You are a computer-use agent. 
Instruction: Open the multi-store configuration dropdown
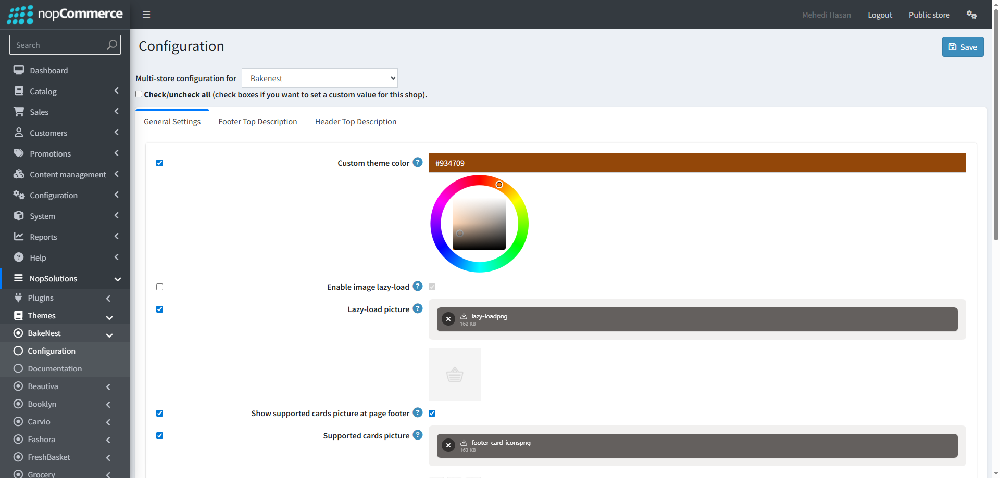[319, 77]
